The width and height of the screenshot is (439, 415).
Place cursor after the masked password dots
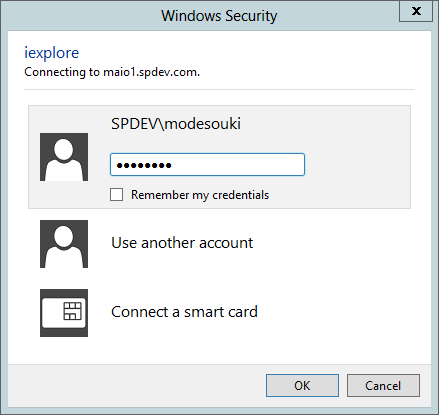pos(174,165)
